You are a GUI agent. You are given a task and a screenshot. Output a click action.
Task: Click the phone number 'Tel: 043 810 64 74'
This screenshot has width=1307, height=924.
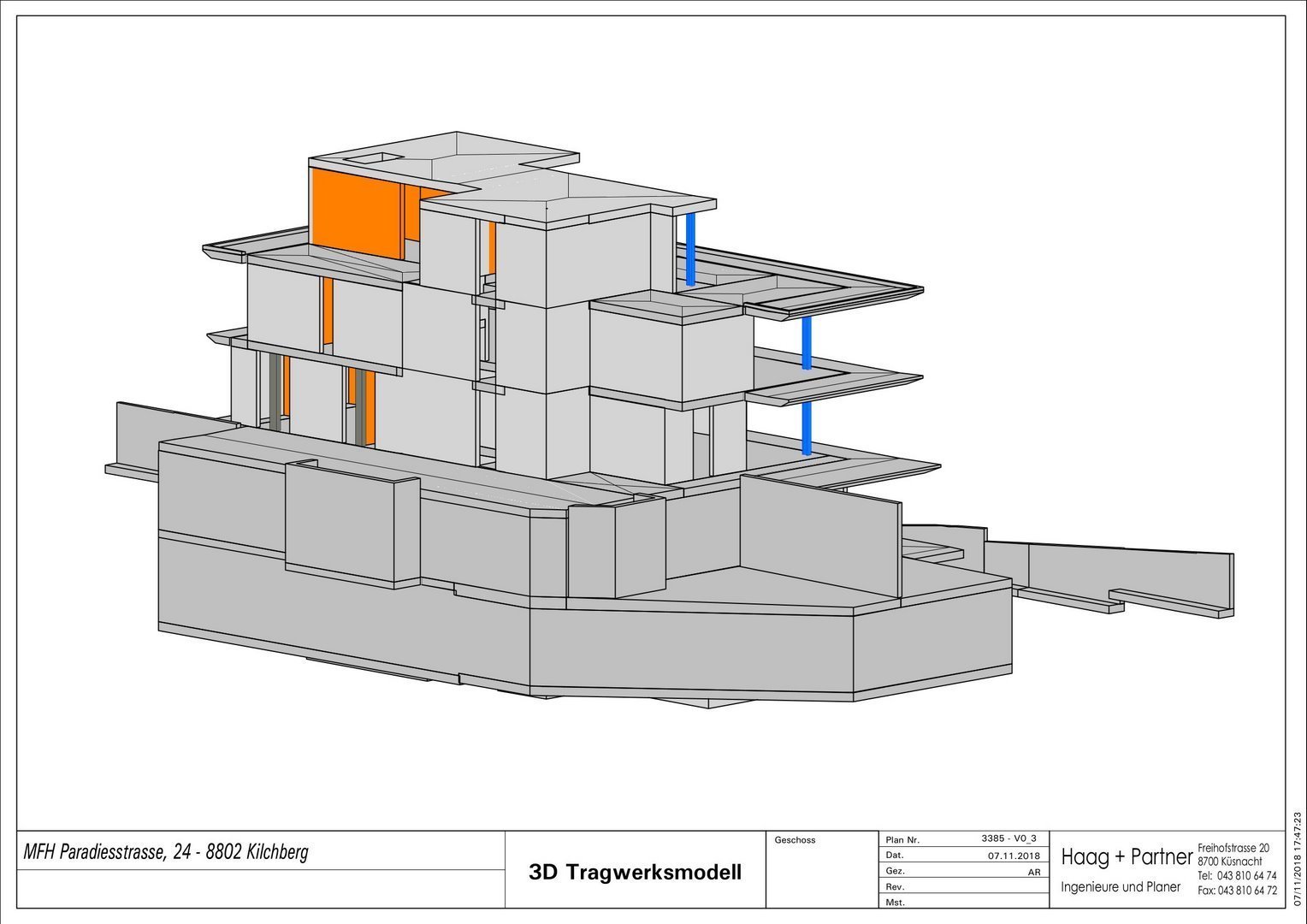pos(1237,876)
